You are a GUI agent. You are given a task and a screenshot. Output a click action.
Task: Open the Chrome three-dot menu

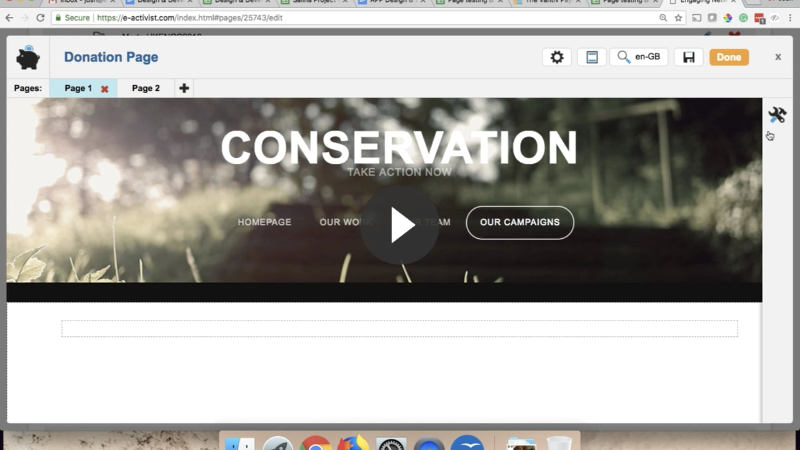790,18
